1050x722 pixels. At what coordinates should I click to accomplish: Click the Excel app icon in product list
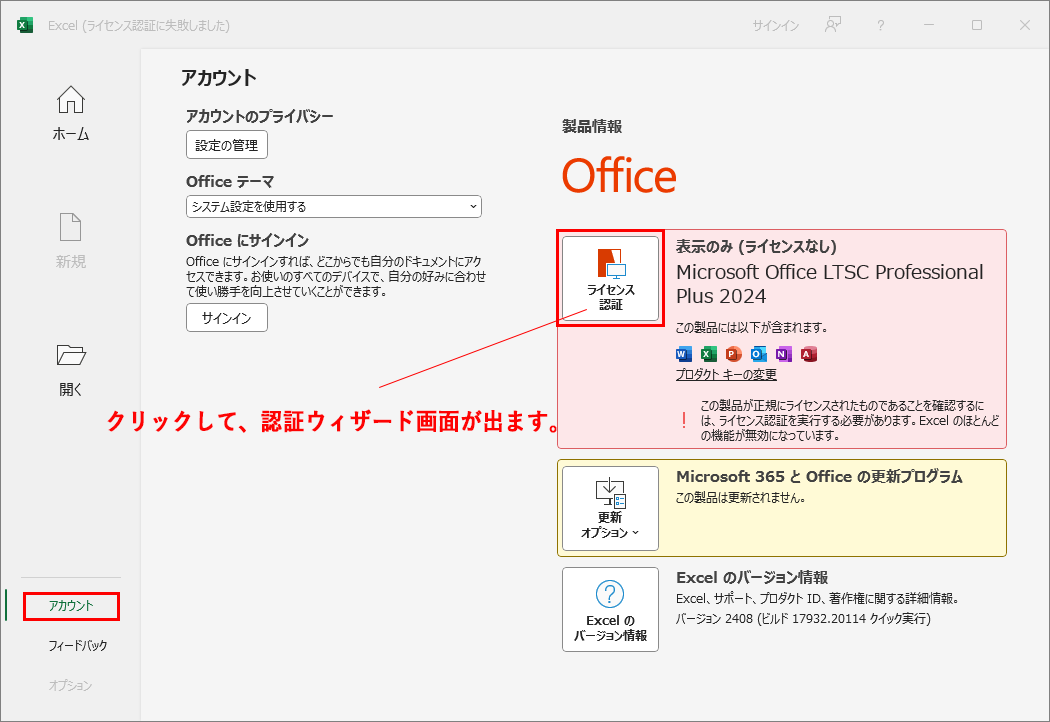[708, 354]
